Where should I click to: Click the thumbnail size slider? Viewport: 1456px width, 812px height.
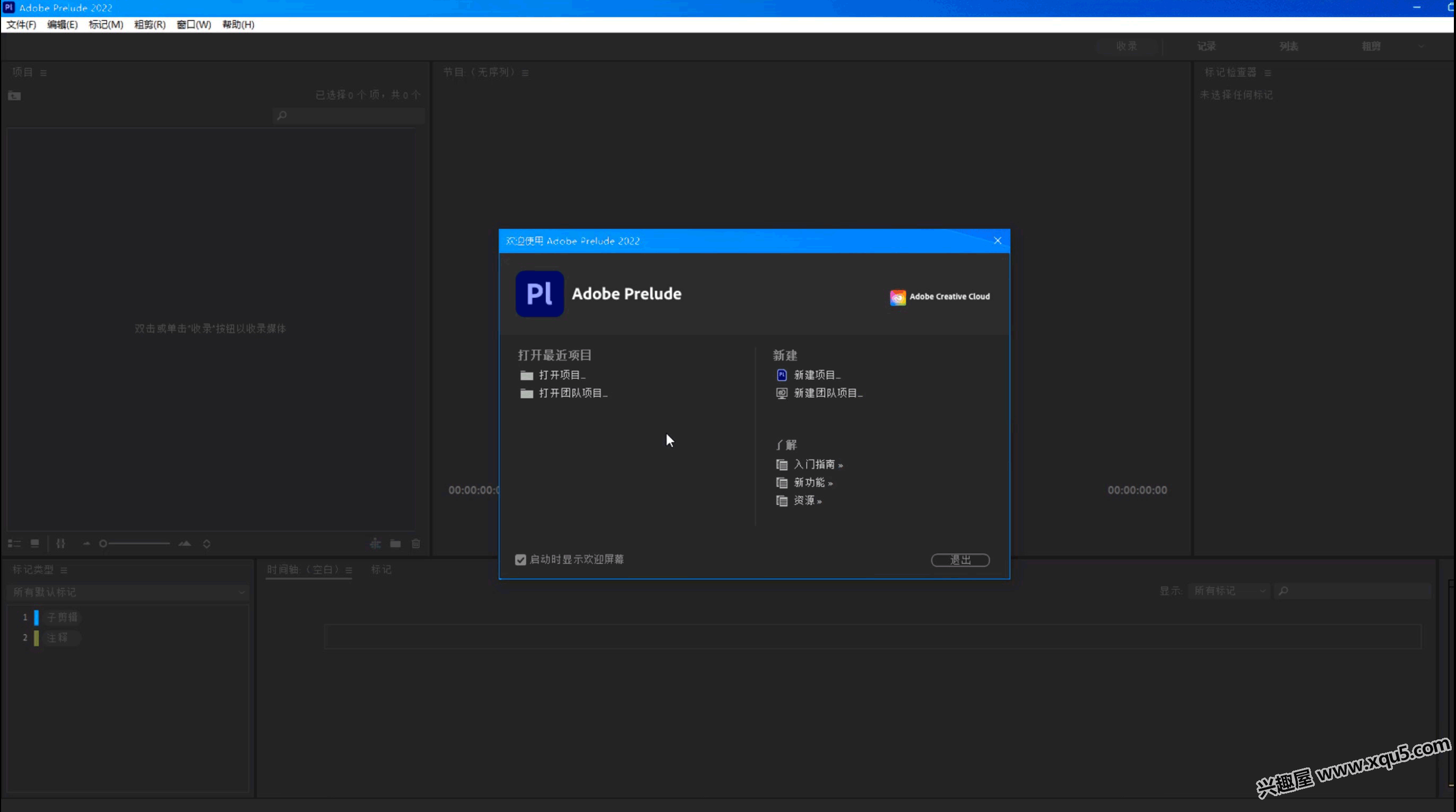coord(135,544)
